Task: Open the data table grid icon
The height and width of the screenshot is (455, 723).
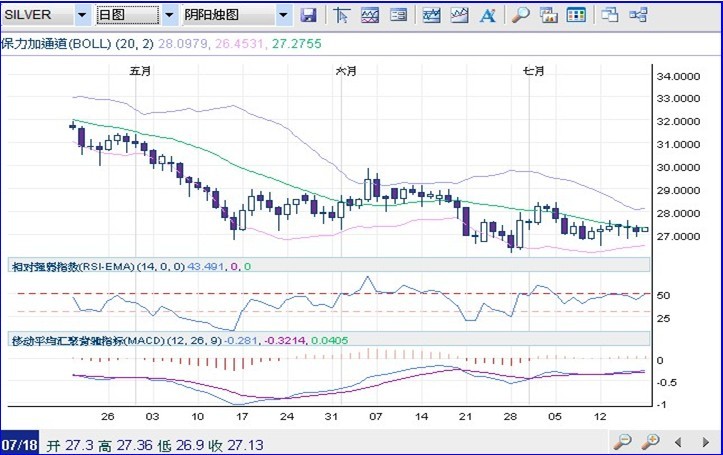Action: (x=576, y=15)
